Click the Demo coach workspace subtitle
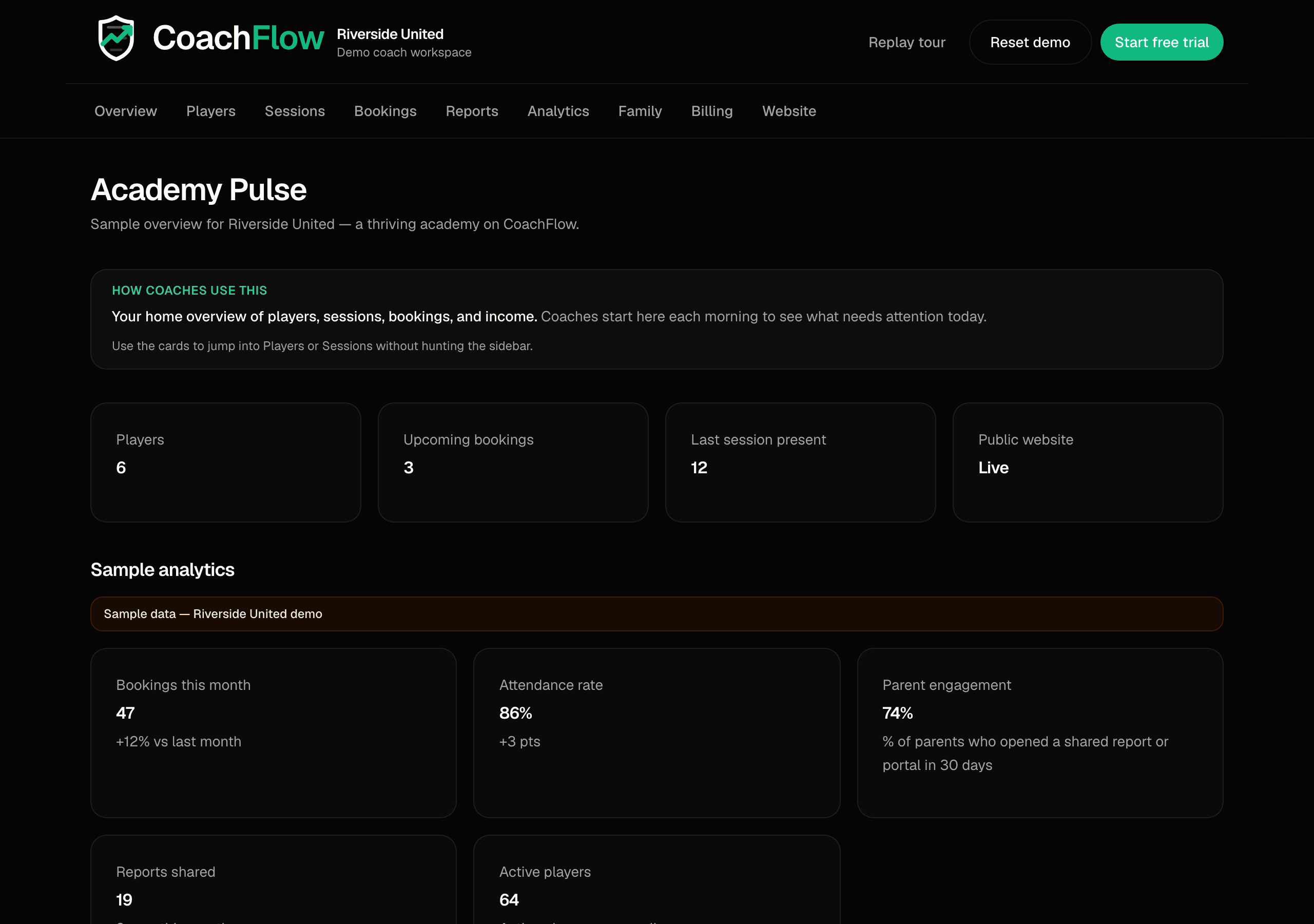This screenshot has width=1314, height=924. (x=404, y=53)
